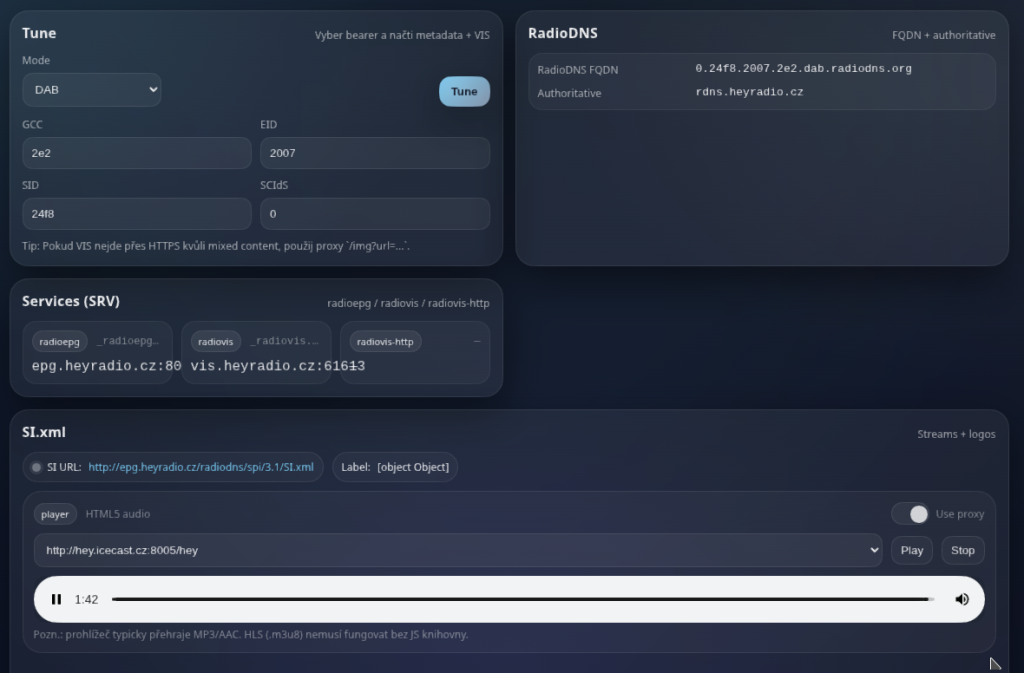Focus the GCC input field
This screenshot has width=1024, height=673.
point(136,153)
